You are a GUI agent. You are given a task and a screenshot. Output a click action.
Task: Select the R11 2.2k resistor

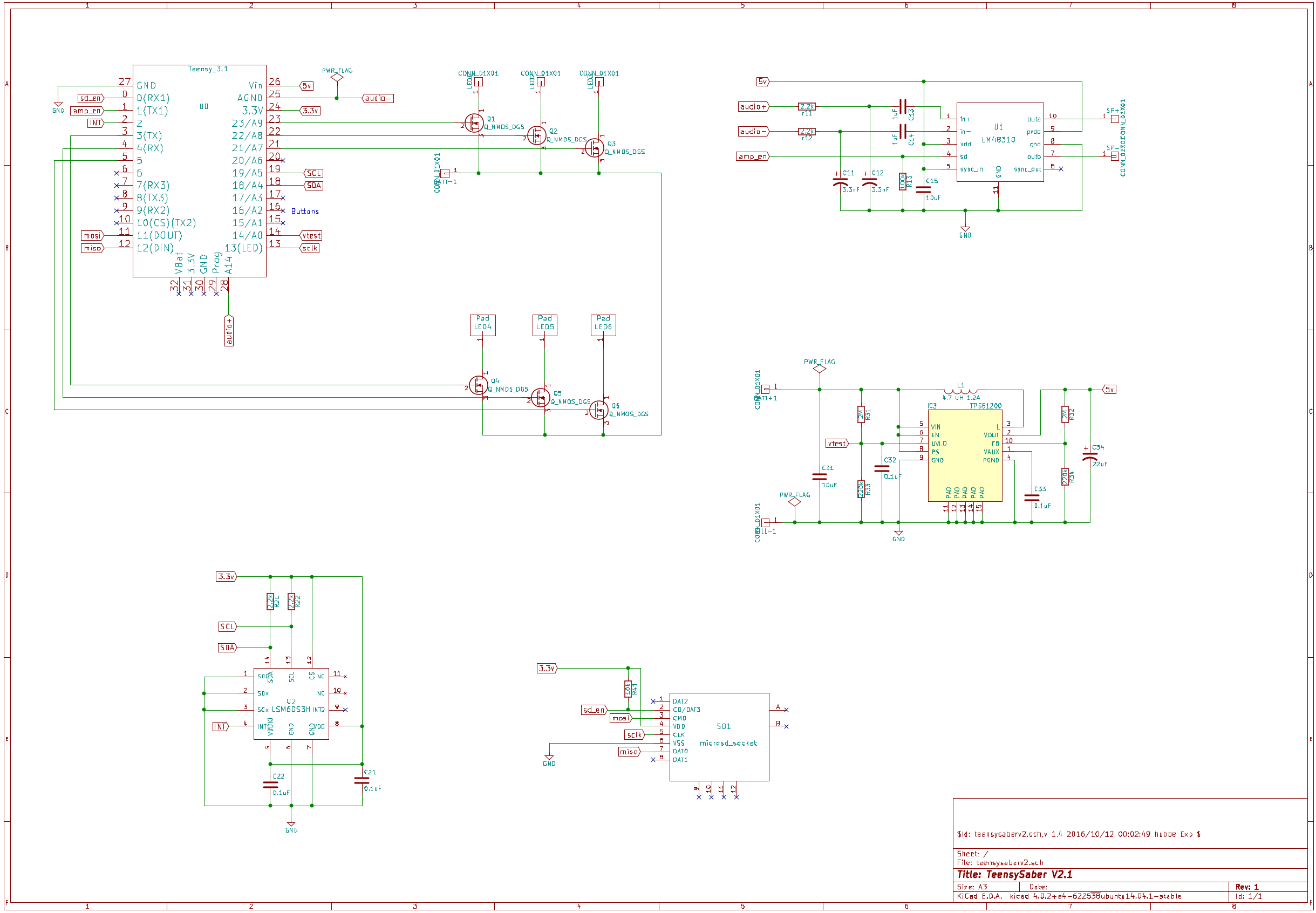pos(807,106)
